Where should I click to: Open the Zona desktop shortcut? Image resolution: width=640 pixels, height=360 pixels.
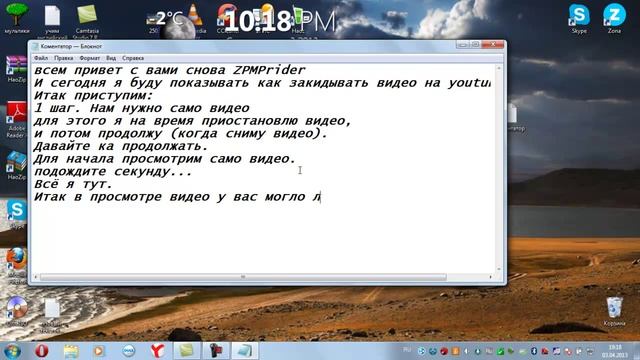(x=614, y=18)
